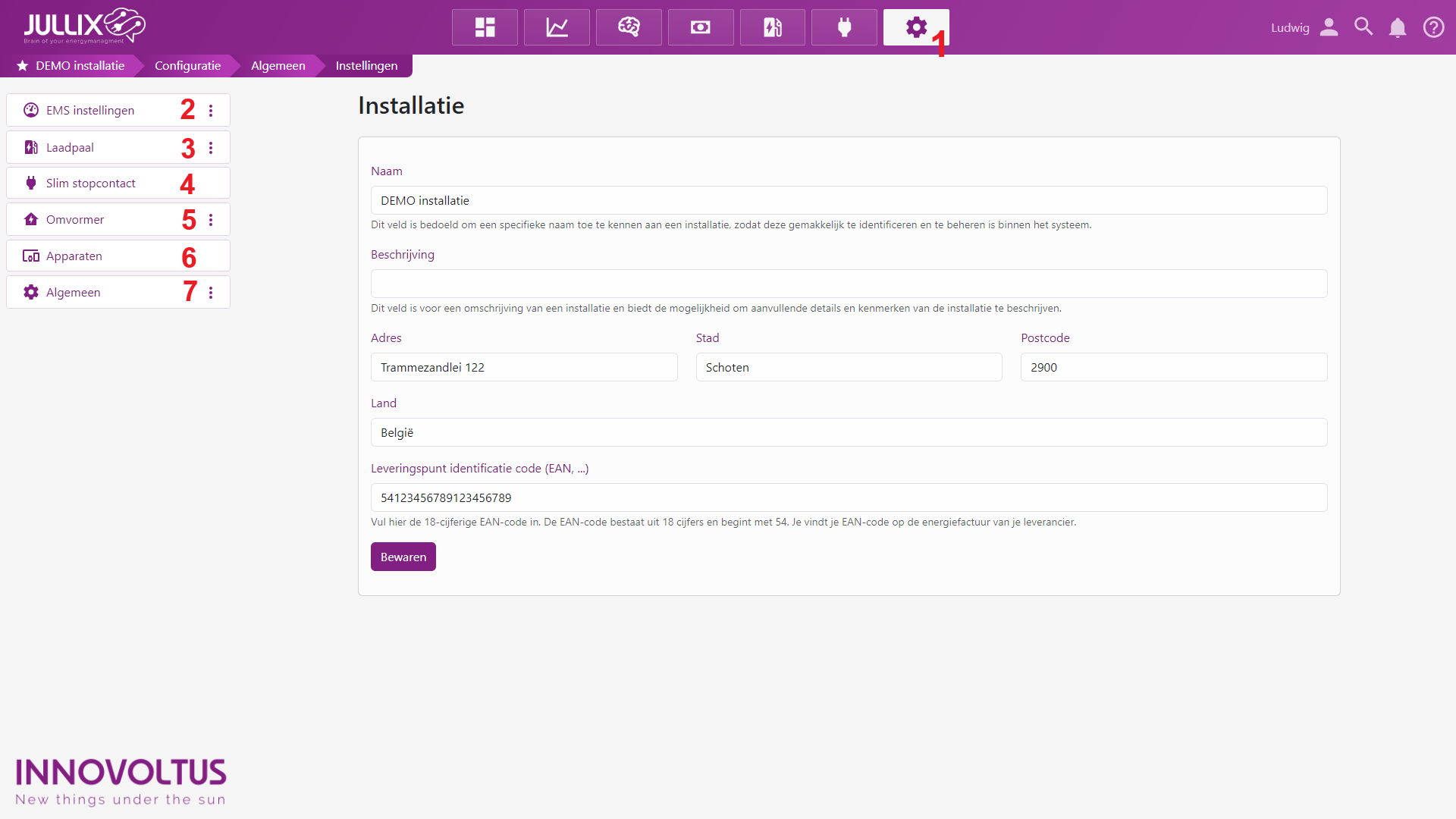The width and height of the screenshot is (1456, 819).
Task: Open the smart plug icon in toolbar
Action: click(844, 27)
